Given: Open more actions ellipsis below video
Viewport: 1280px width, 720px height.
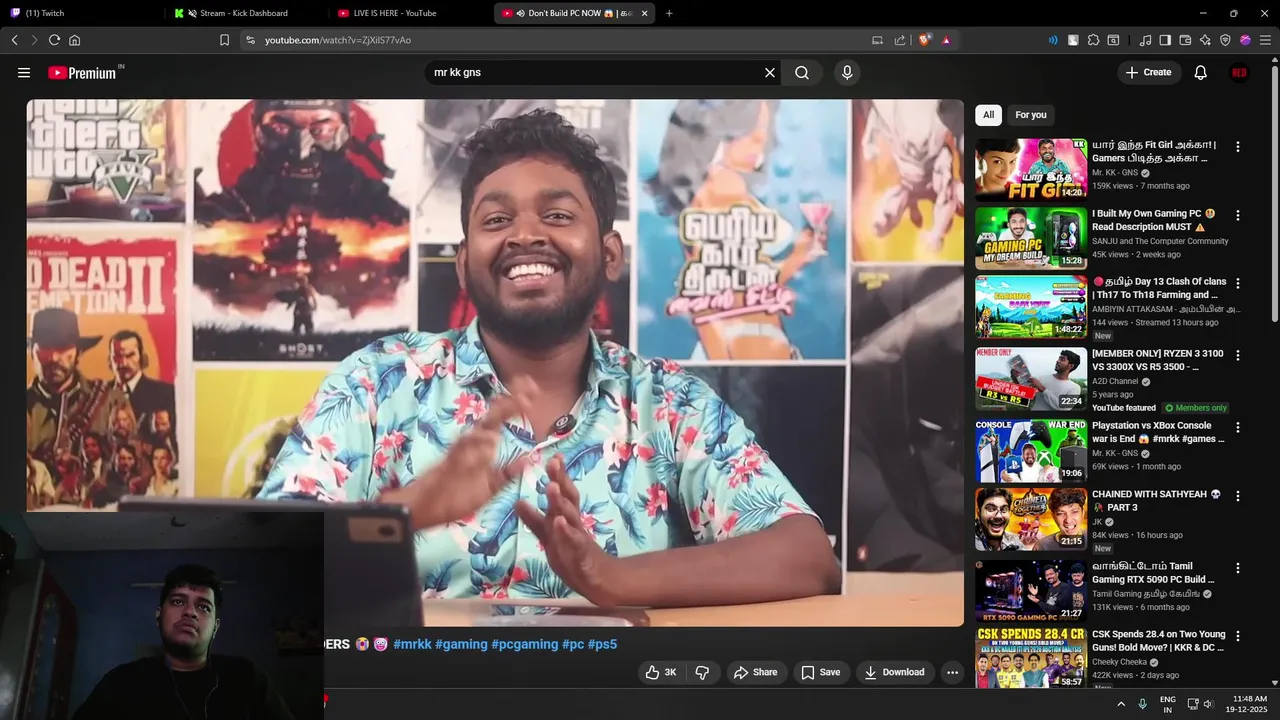Looking at the screenshot, I should tap(952, 673).
